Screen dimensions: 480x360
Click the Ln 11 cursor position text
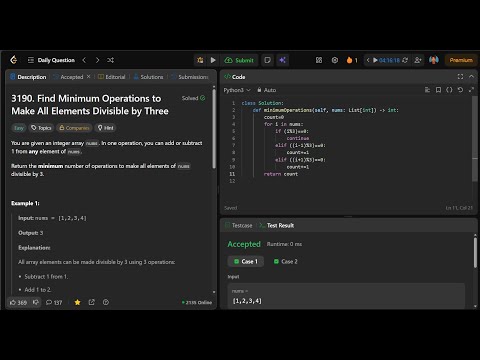[459, 208]
